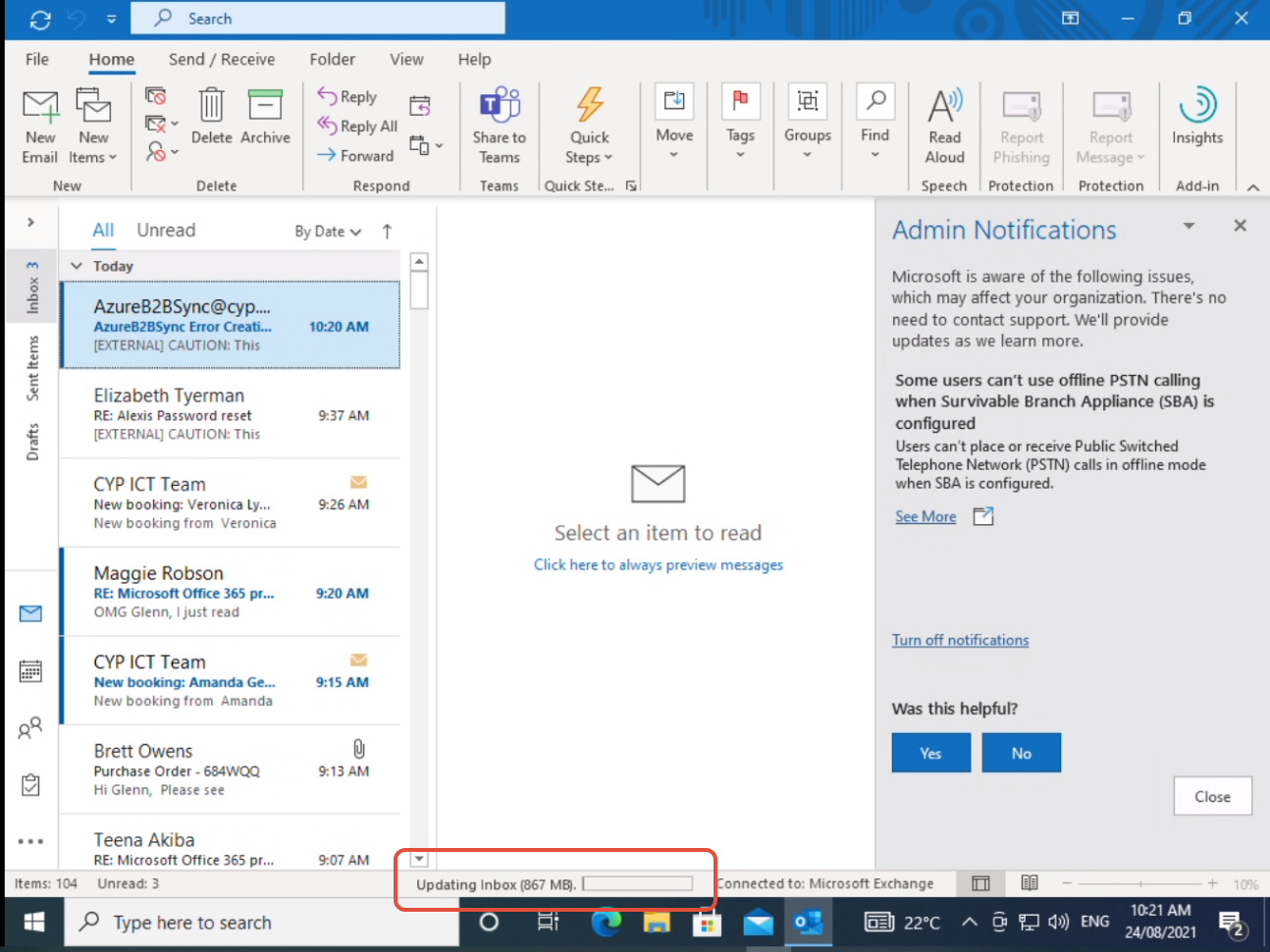Open the By Date sort dropdown
Viewport: 1270px width, 952px height.
[328, 232]
